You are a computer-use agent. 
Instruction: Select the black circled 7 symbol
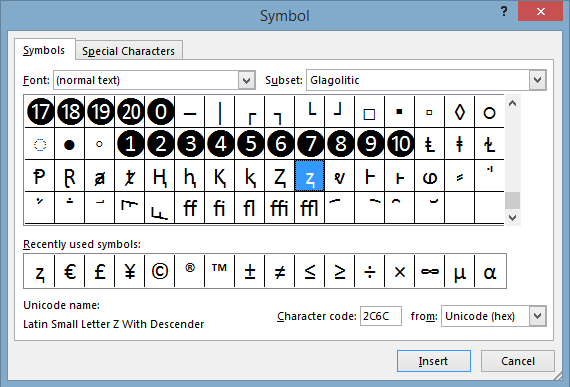coord(310,144)
